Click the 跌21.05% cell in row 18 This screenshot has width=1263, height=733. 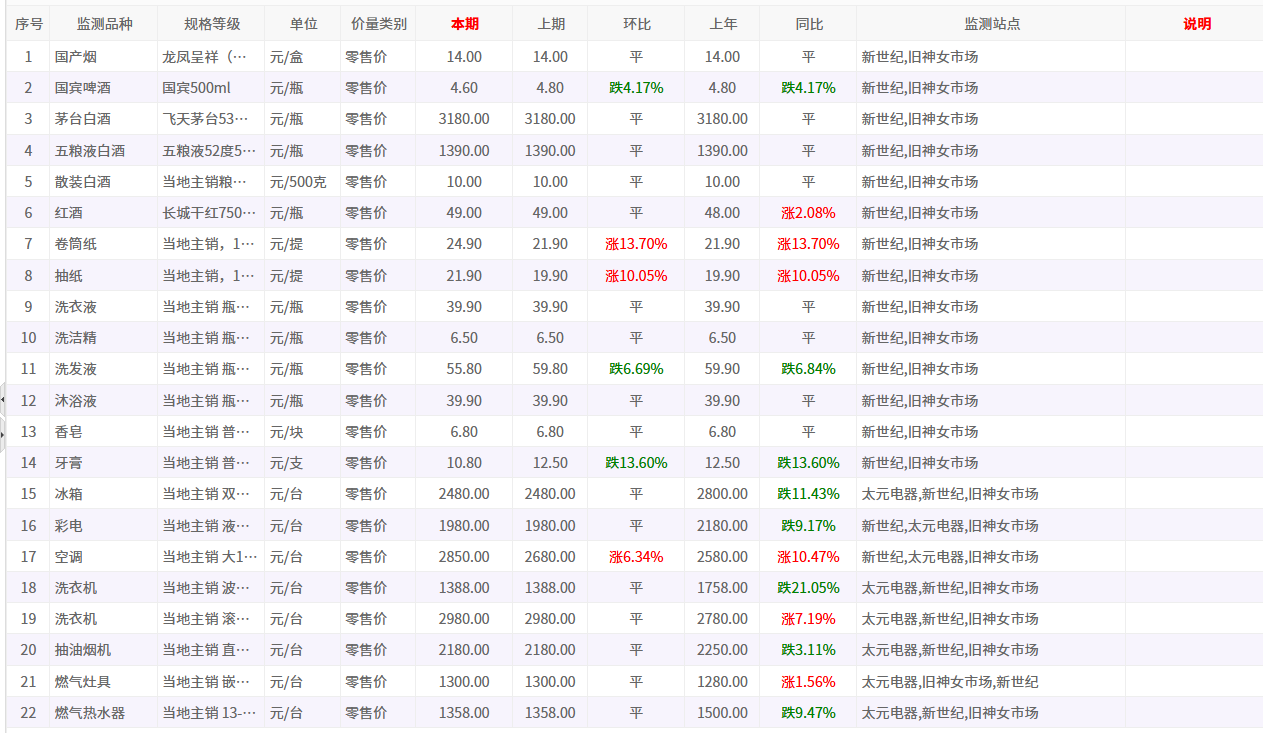(x=808, y=588)
